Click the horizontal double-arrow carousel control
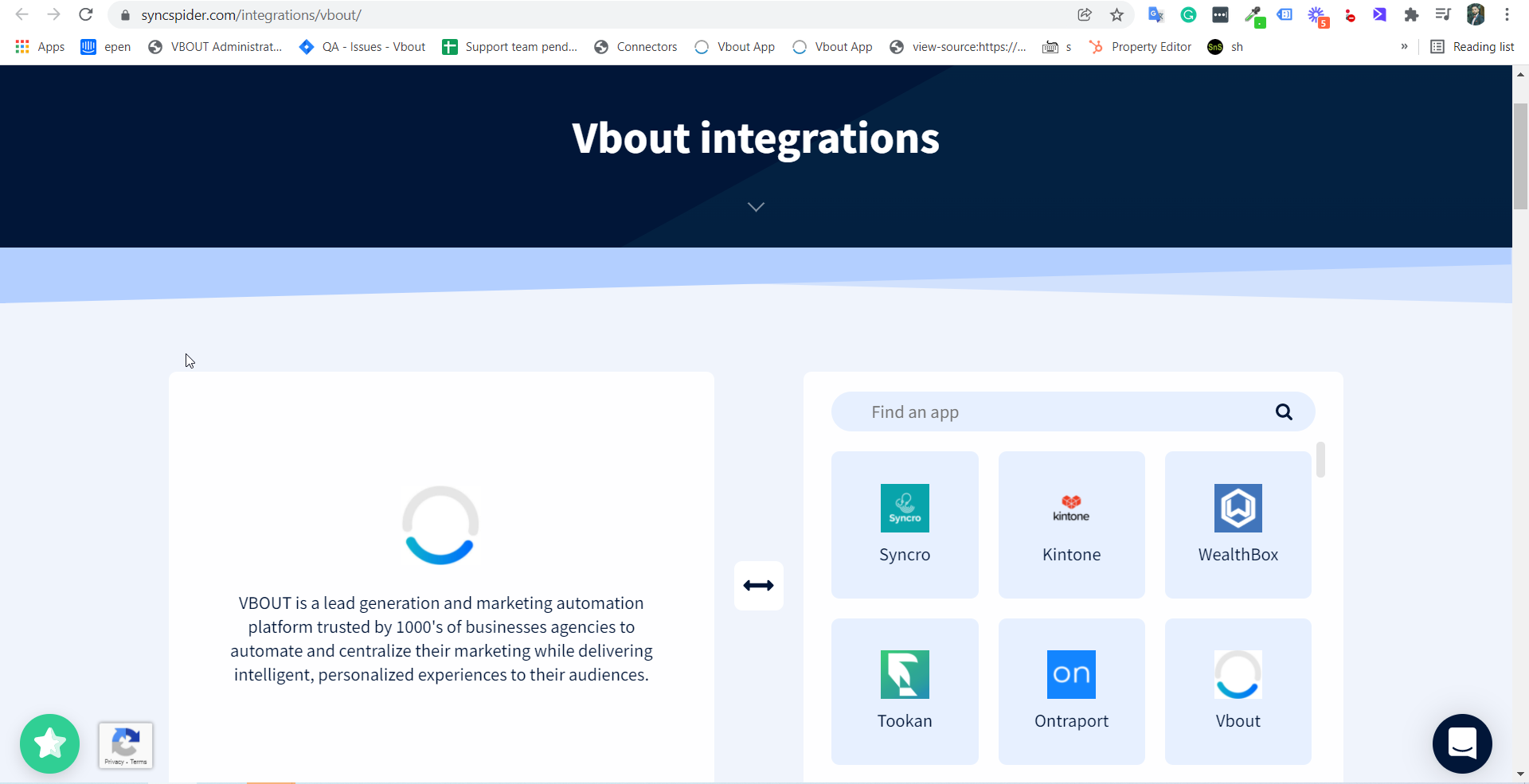This screenshot has height=784, width=1529. click(758, 586)
